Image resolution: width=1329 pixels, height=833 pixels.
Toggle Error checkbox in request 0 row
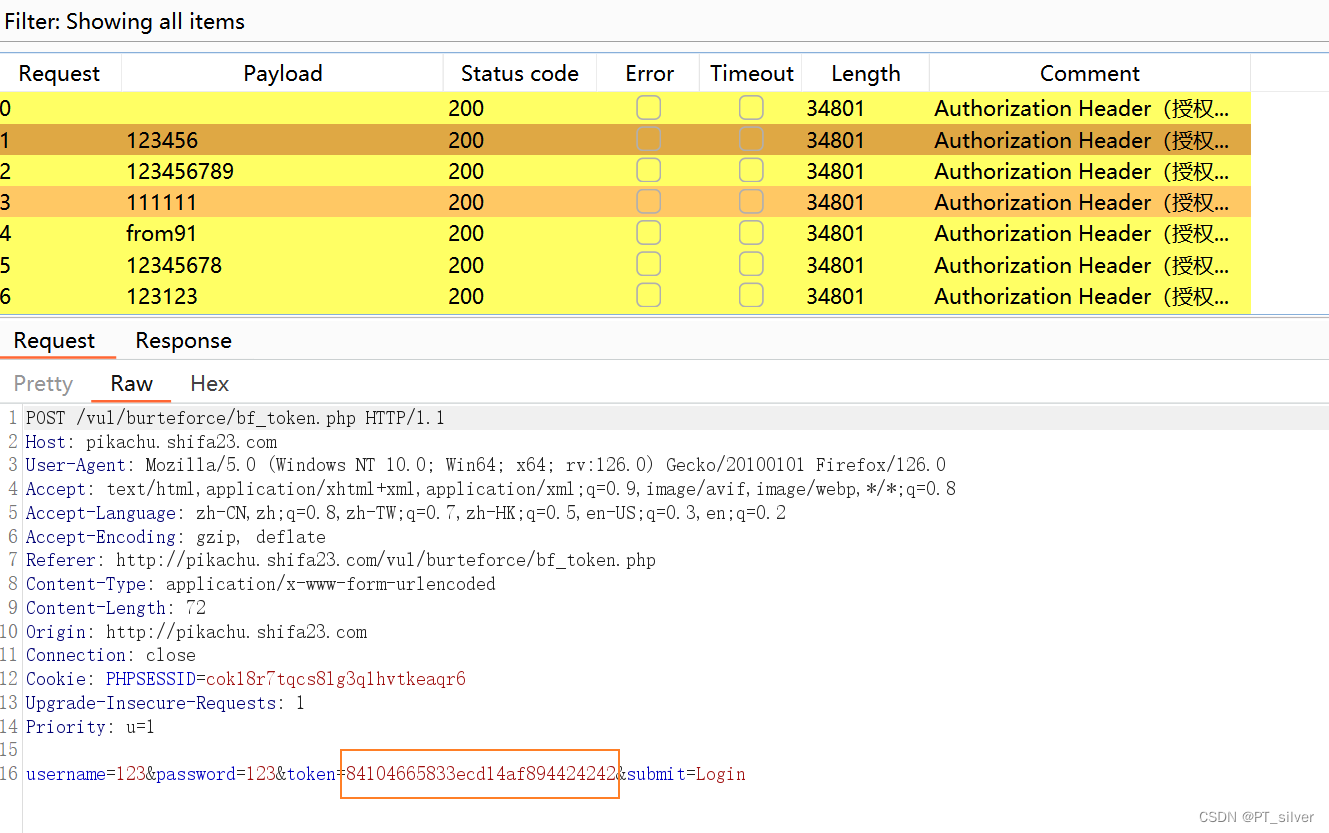click(x=648, y=108)
